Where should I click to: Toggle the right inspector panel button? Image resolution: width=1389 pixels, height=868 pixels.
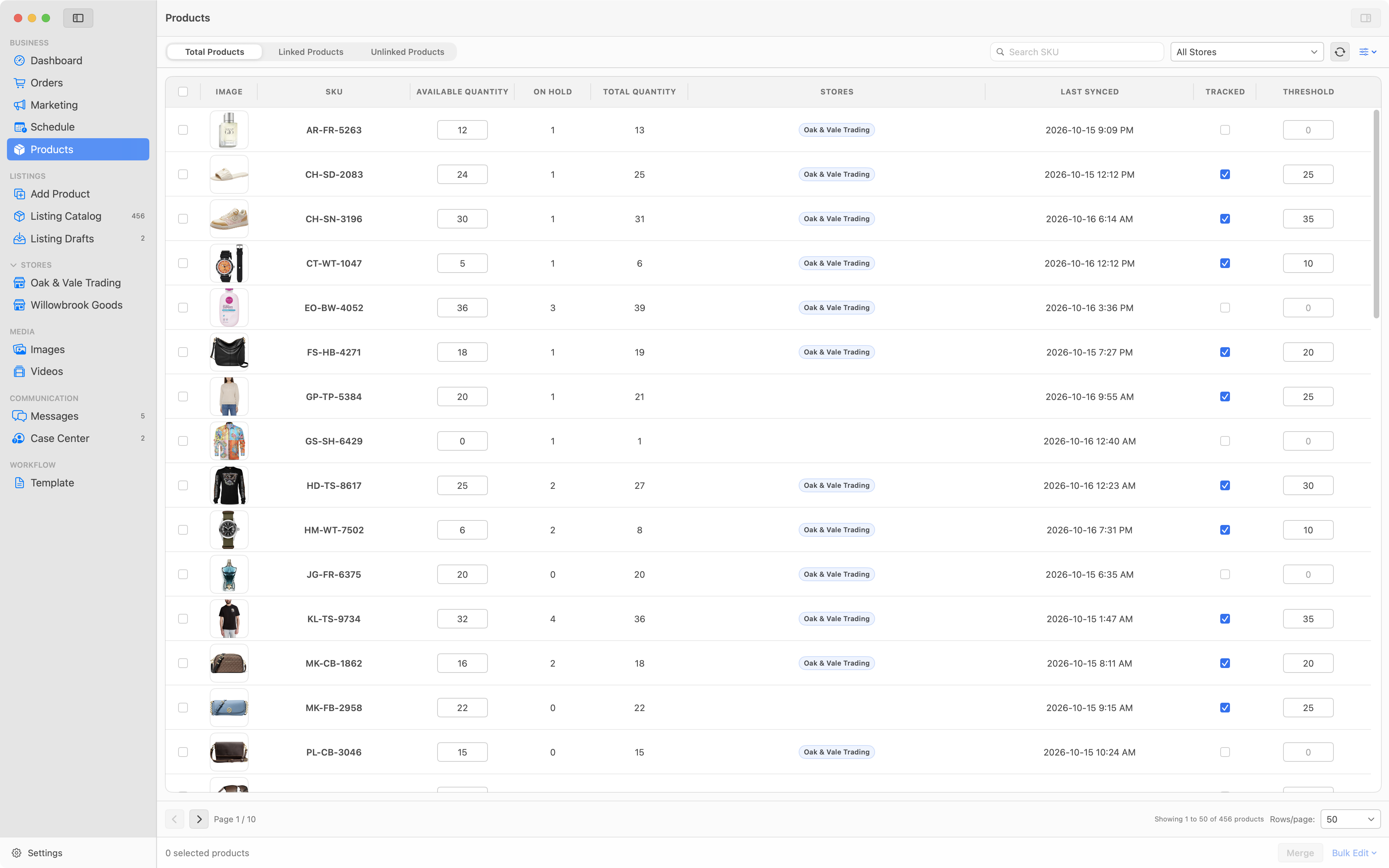coord(1365,18)
